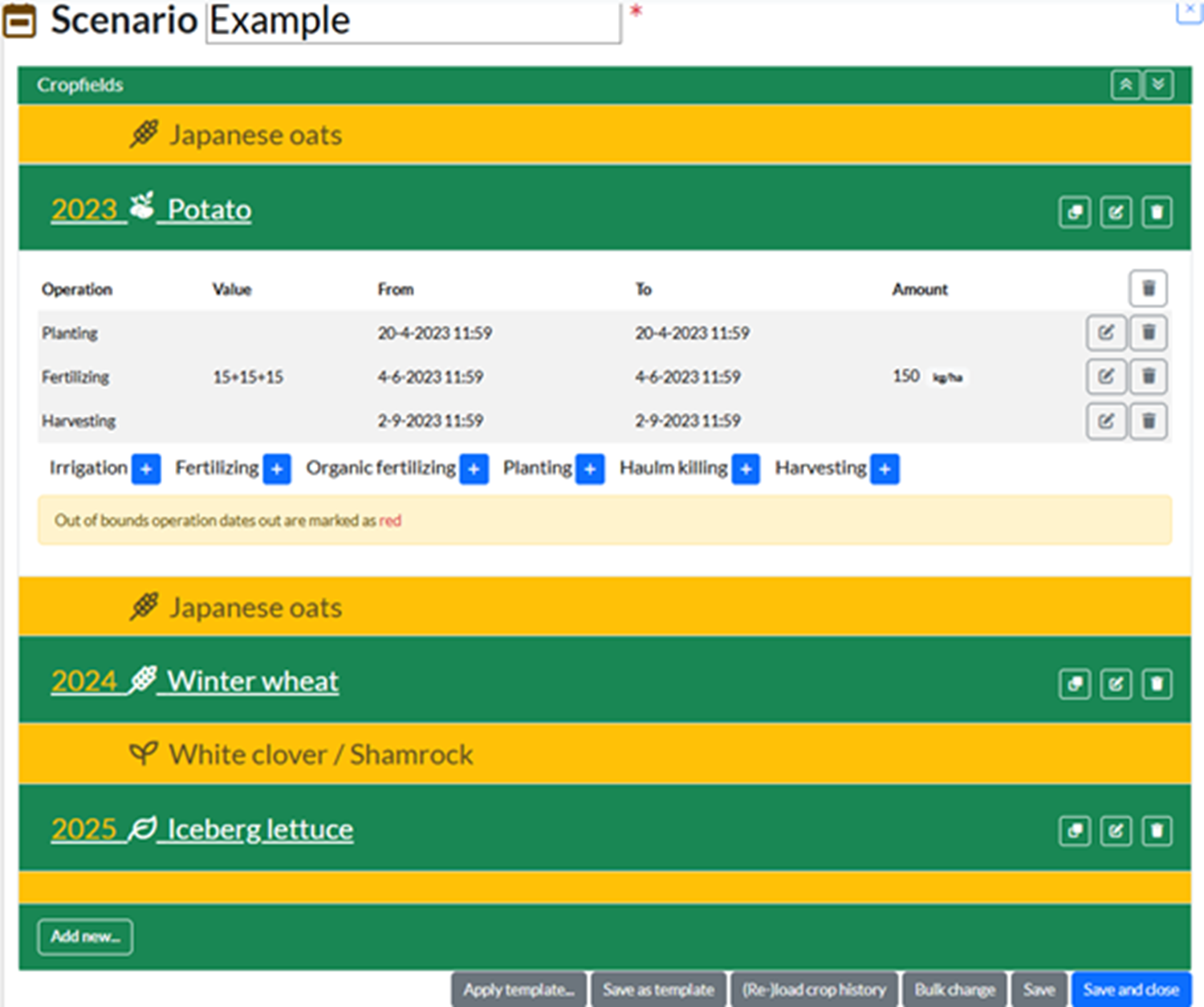Focus the Scenario name input field
This screenshot has width=1204, height=1007.
pos(413,22)
